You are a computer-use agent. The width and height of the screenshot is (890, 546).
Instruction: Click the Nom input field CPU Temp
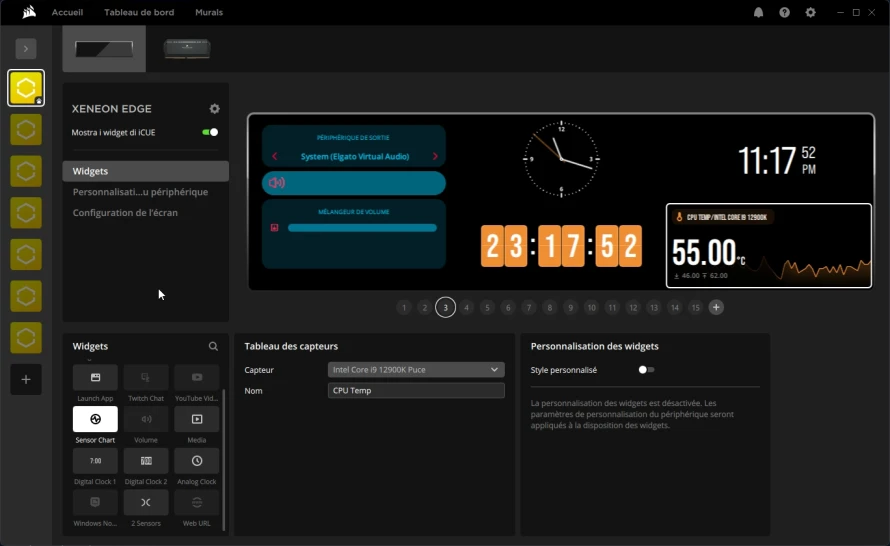(416, 390)
